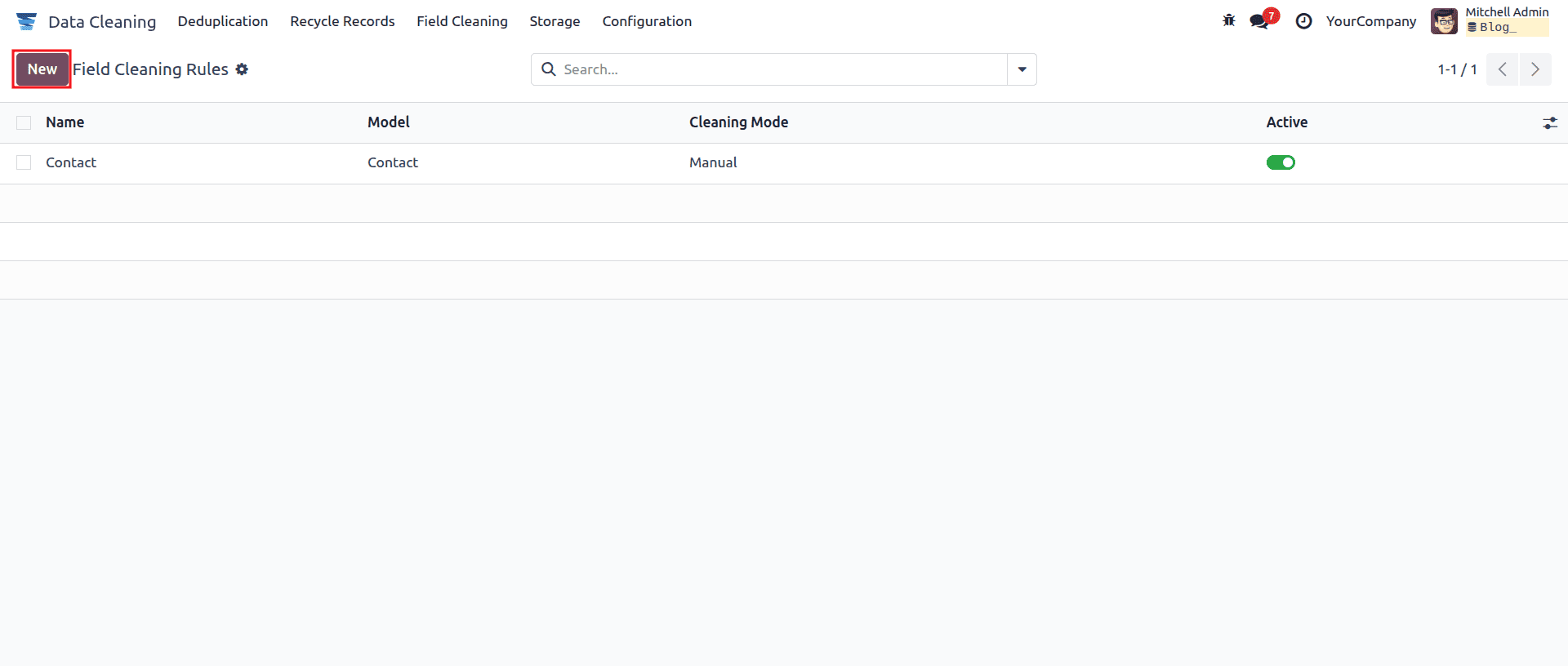The width and height of the screenshot is (1568, 666).
Task: Click into the Search input field
Action: pos(782,69)
